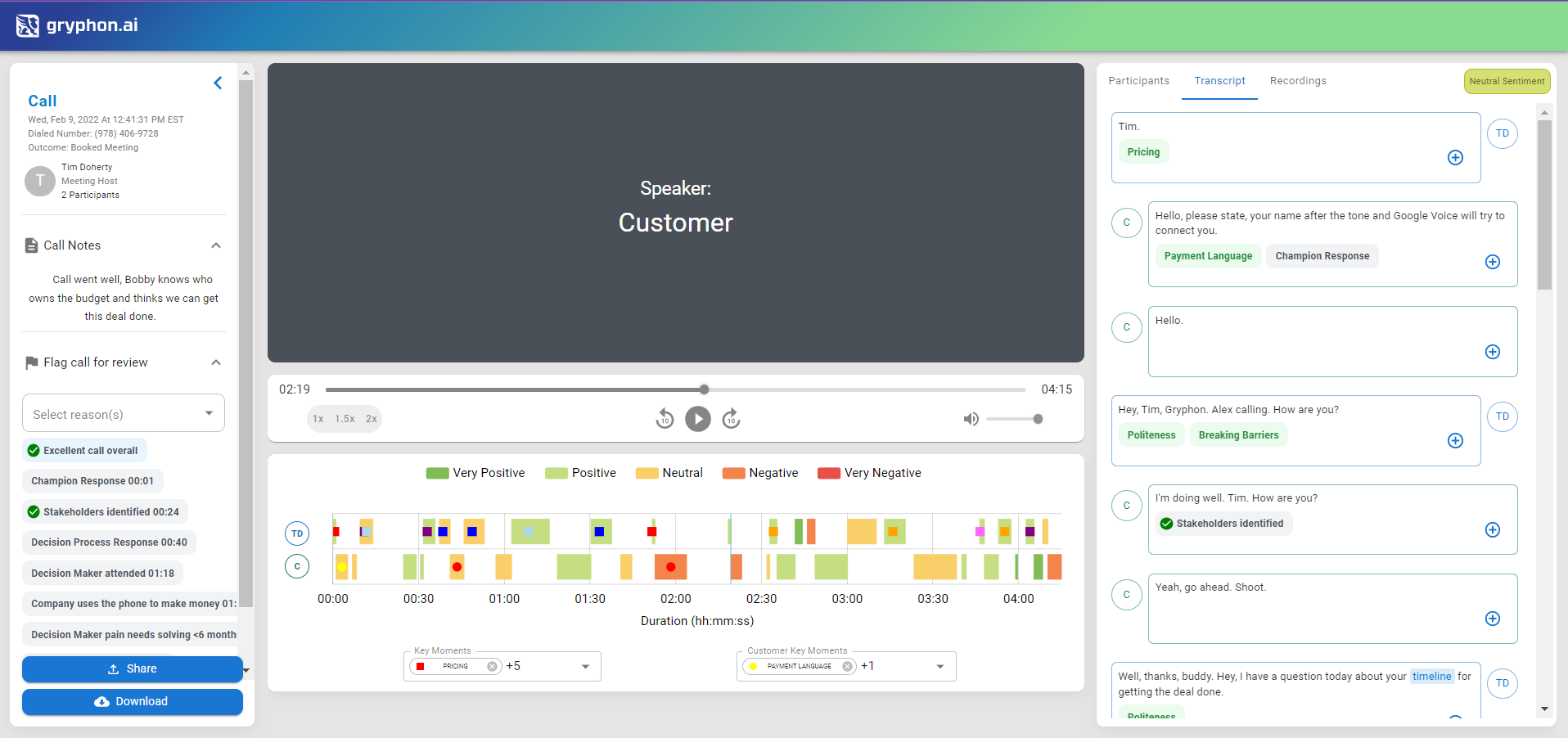Remove the PRICING key moment chip

pos(492,666)
